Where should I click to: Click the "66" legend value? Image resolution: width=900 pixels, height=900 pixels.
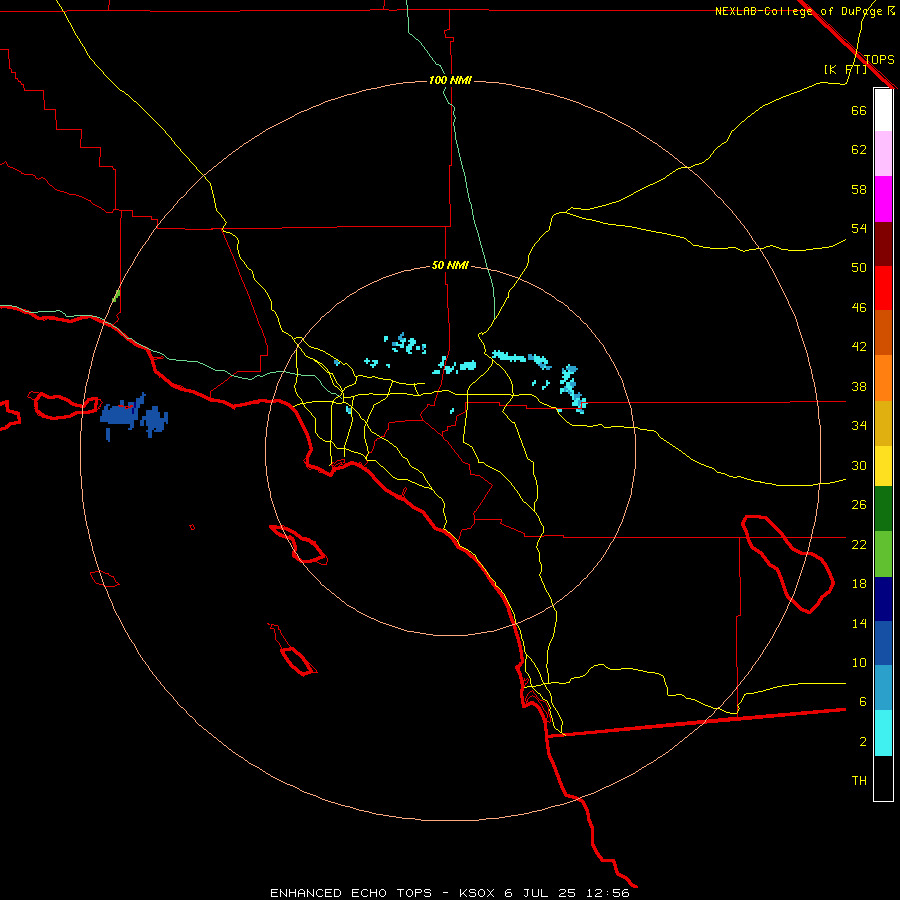(x=859, y=110)
